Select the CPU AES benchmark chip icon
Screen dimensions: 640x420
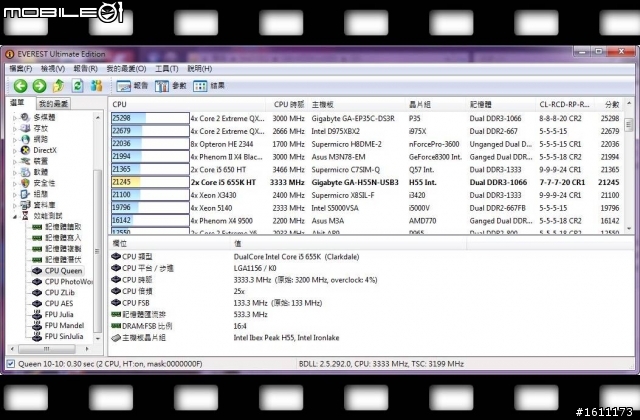pyautogui.click(x=37, y=304)
